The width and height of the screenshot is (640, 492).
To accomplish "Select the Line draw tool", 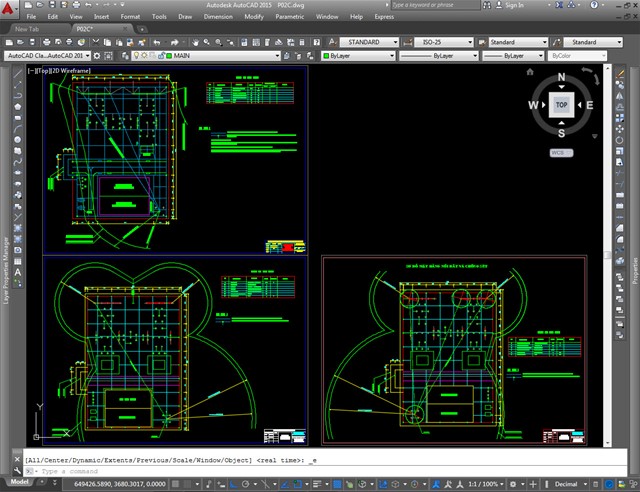I will click(18, 73).
